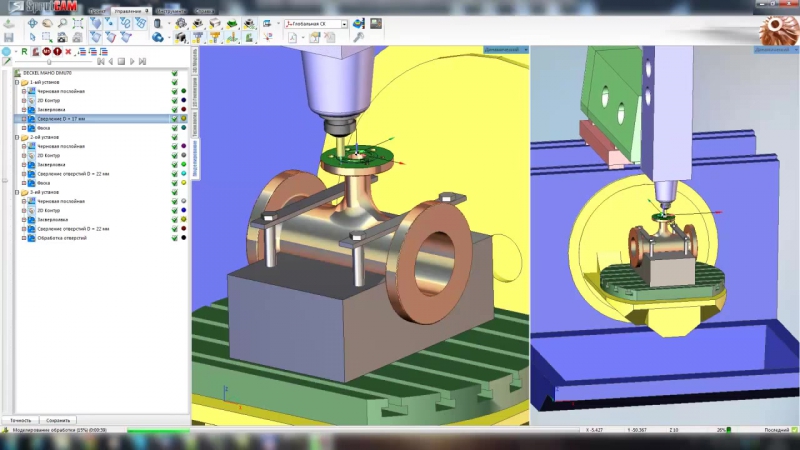Select the 2-ой установ Фаска operation

(x=43, y=183)
